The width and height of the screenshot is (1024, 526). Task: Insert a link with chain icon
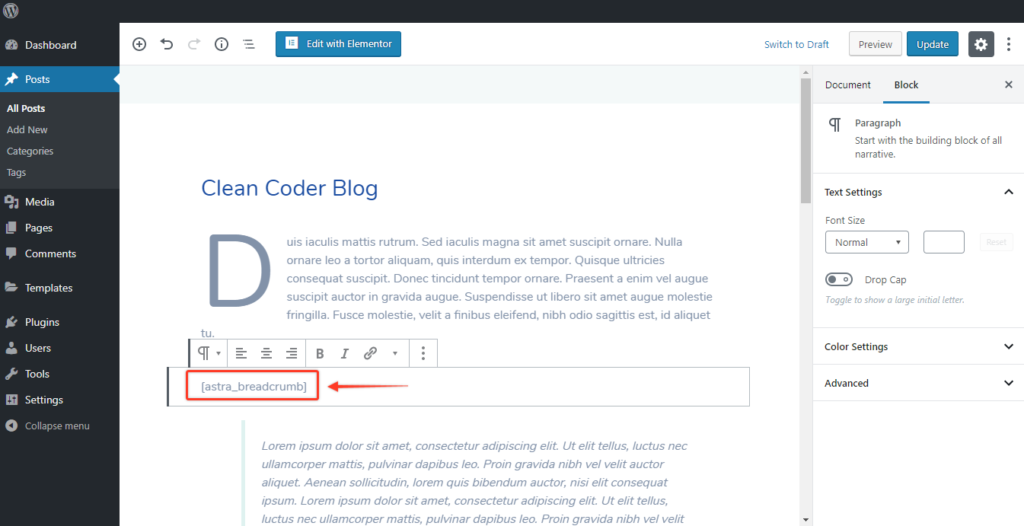pos(370,353)
